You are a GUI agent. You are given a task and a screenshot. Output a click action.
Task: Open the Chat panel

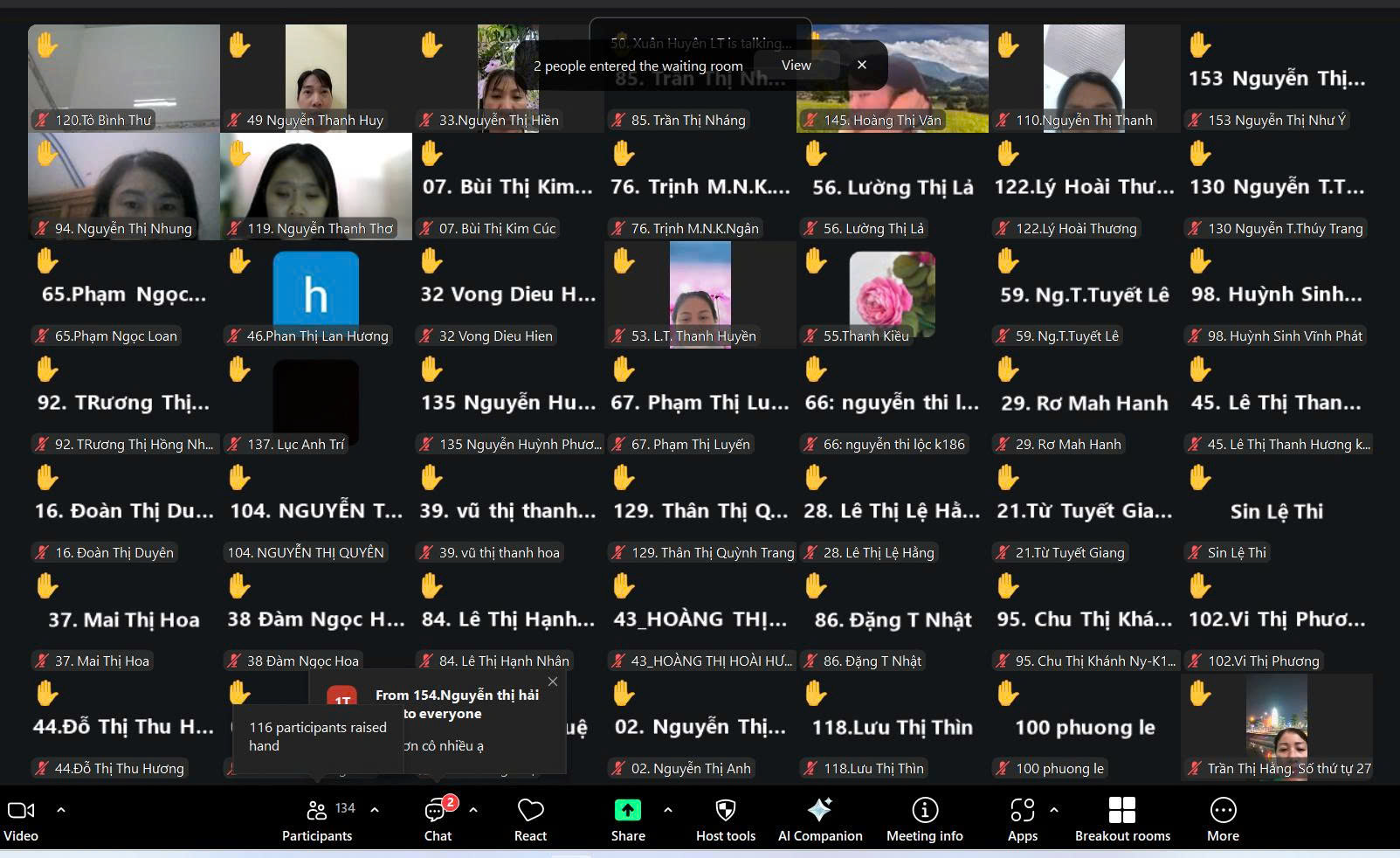pyautogui.click(x=436, y=811)
